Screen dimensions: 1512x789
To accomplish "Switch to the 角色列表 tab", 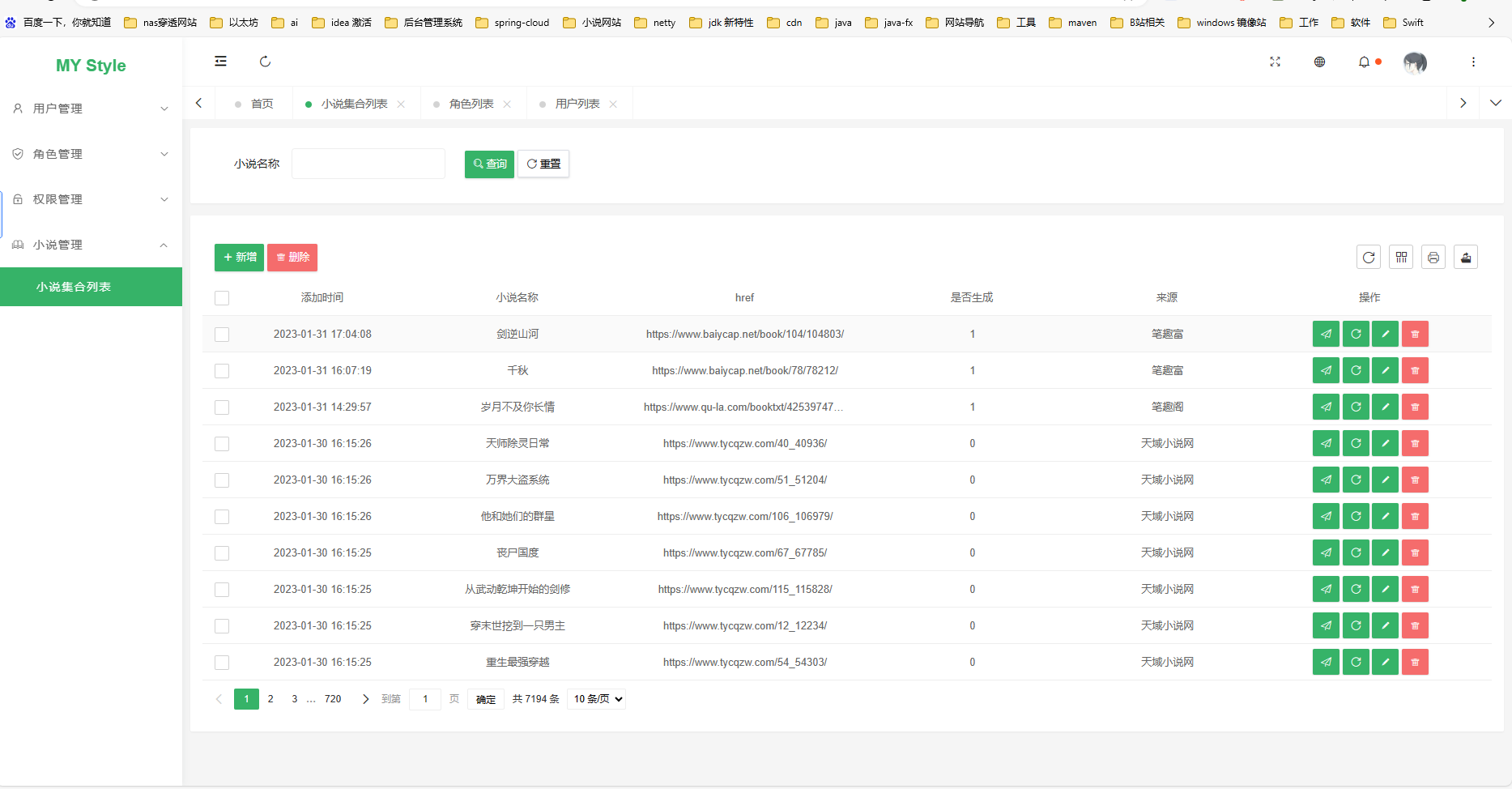I will [x=471, y=104].
